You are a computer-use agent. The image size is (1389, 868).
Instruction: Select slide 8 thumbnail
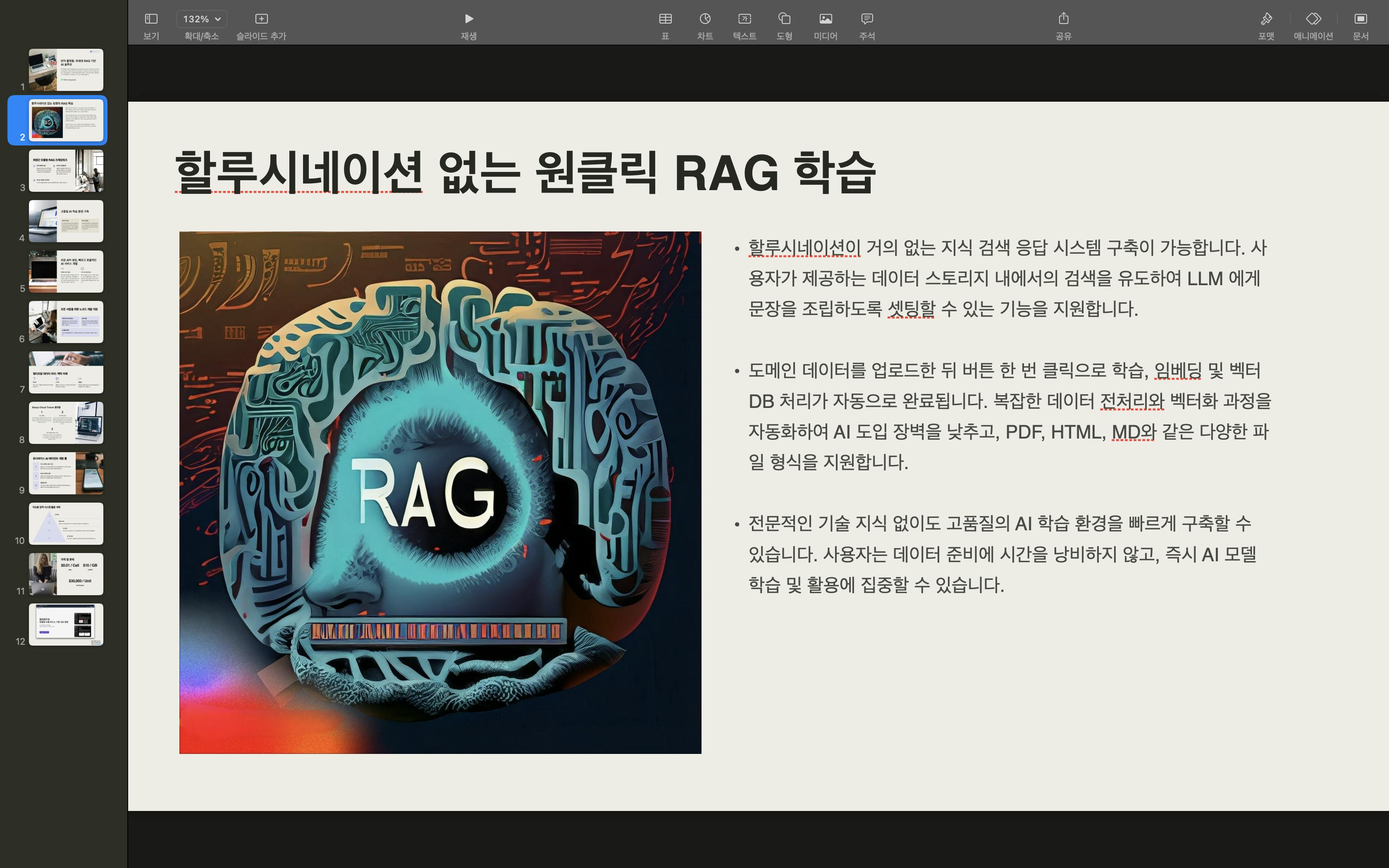[x=66, y=423]
